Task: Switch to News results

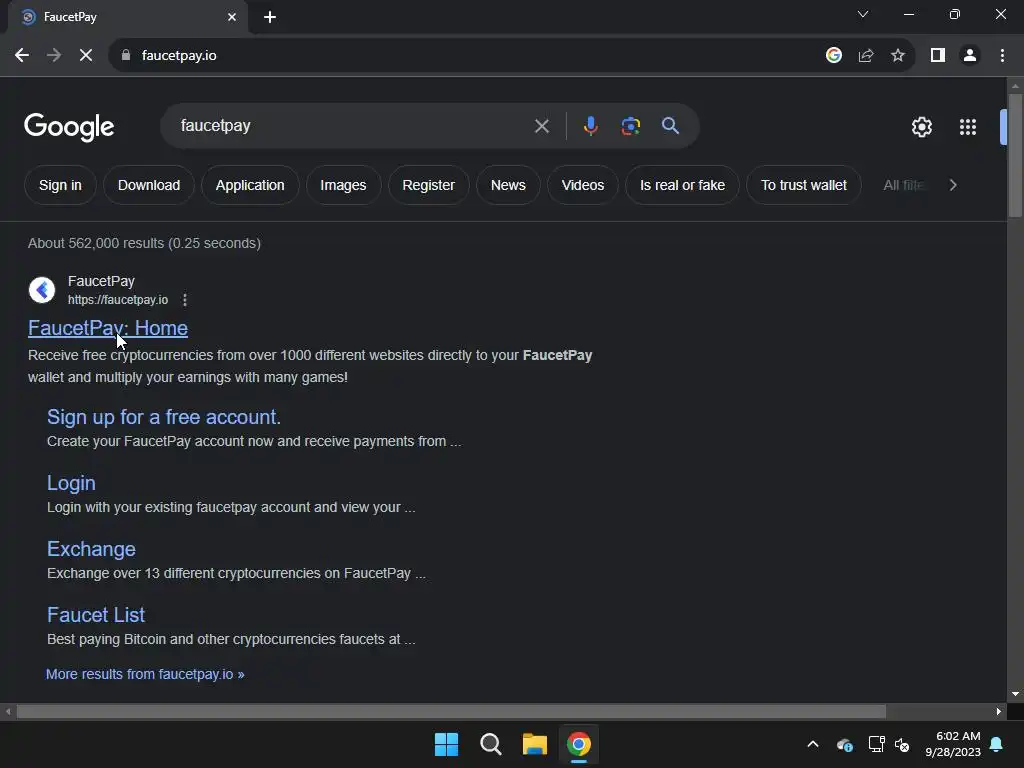Action: pos(508,185)
